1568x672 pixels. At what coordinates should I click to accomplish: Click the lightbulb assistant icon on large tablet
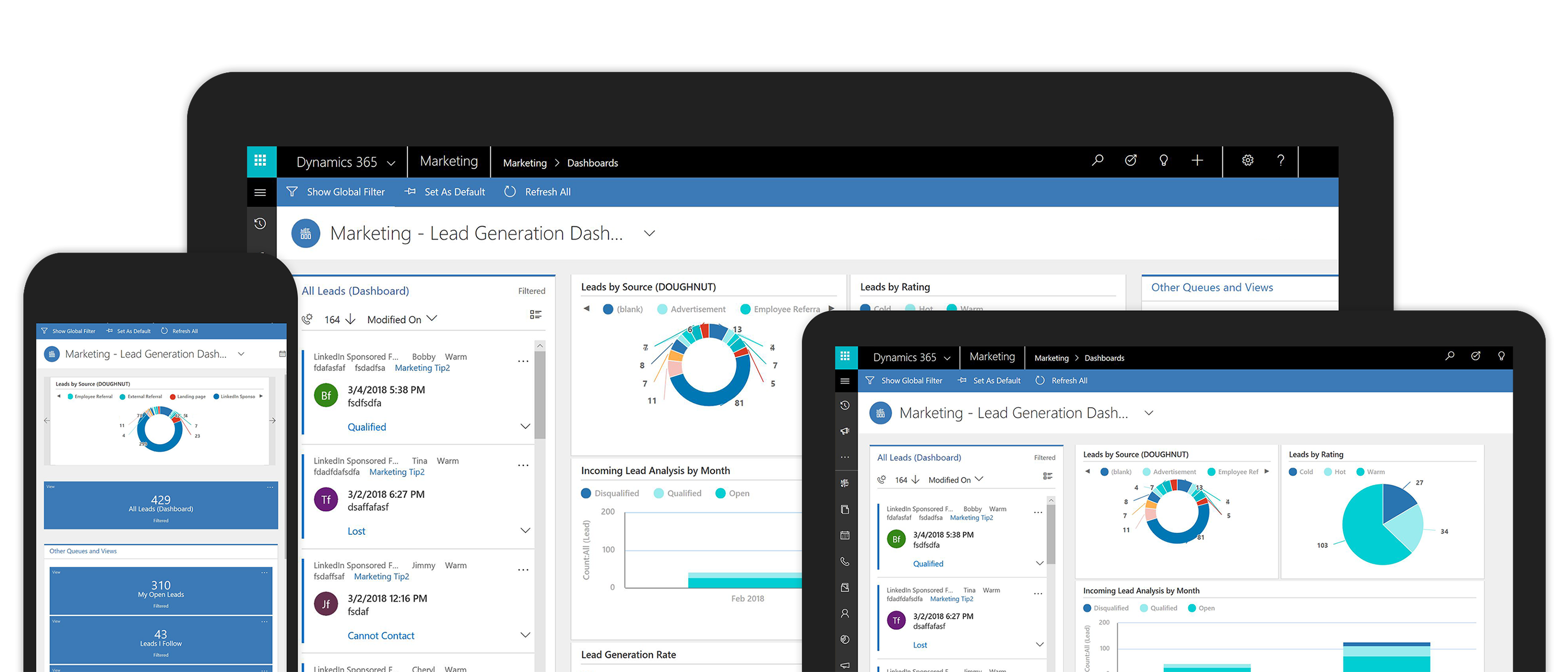pyautogui.click(x=1163, y=161)
